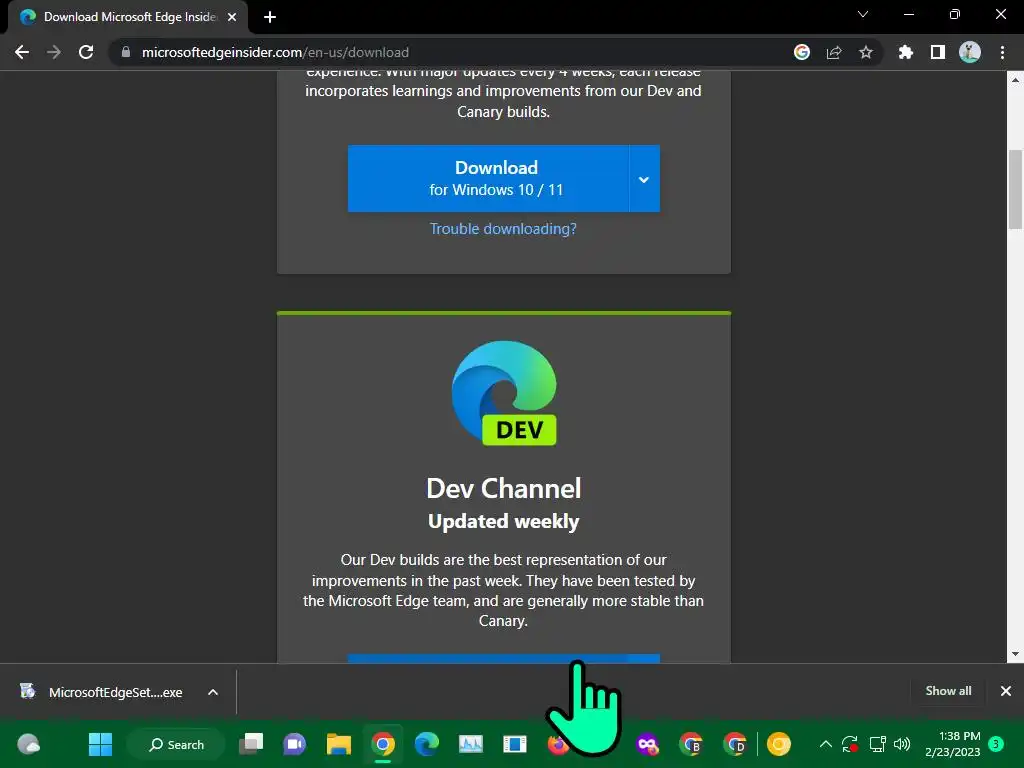Viewport: 1024px width, 768px height.
Task: Open the downloaded MicrosoftEdgeSet....exe file
Action: point(101,692)
